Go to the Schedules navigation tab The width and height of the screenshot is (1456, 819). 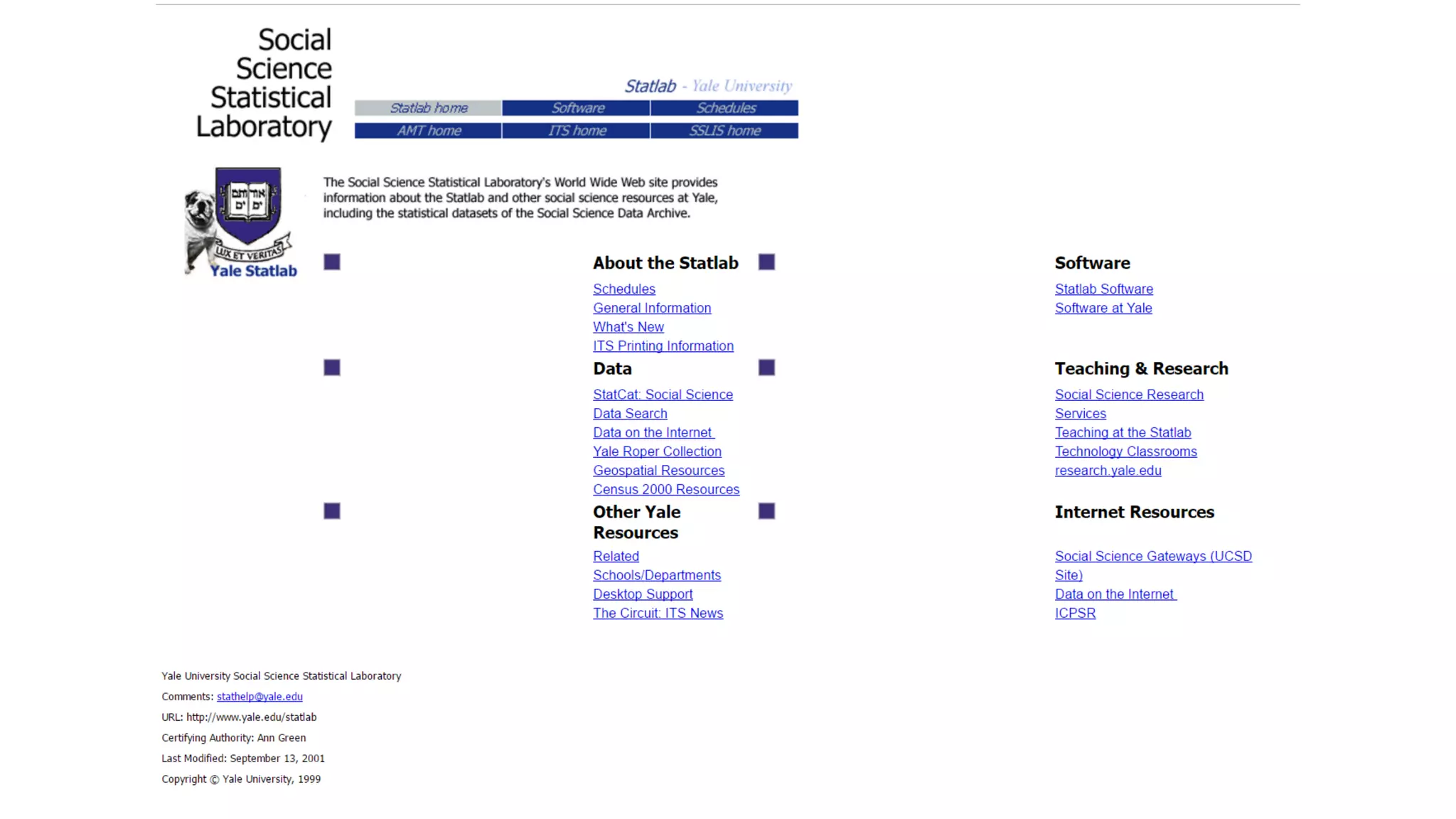724,108
